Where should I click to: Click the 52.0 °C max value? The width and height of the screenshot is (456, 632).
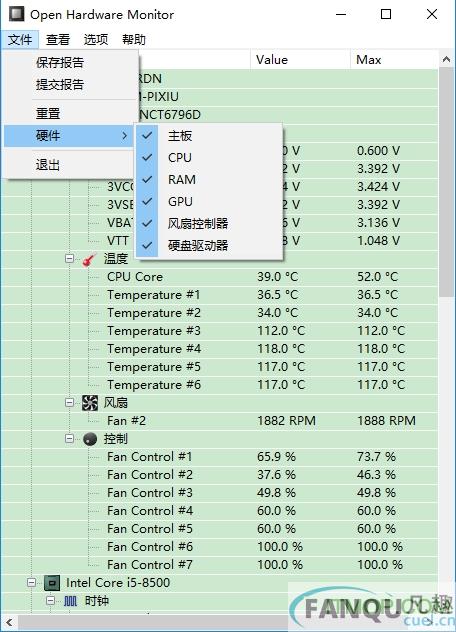pyautogui.click(x=377, y=277)
